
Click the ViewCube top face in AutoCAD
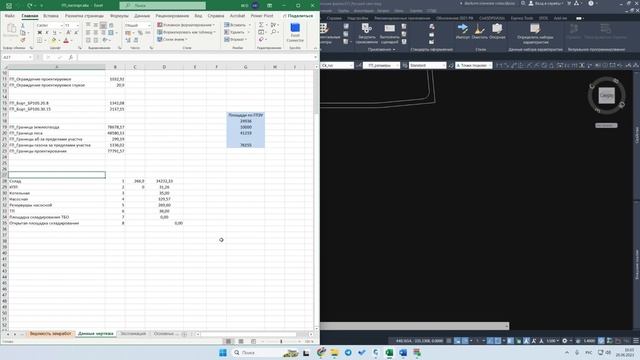607,96
